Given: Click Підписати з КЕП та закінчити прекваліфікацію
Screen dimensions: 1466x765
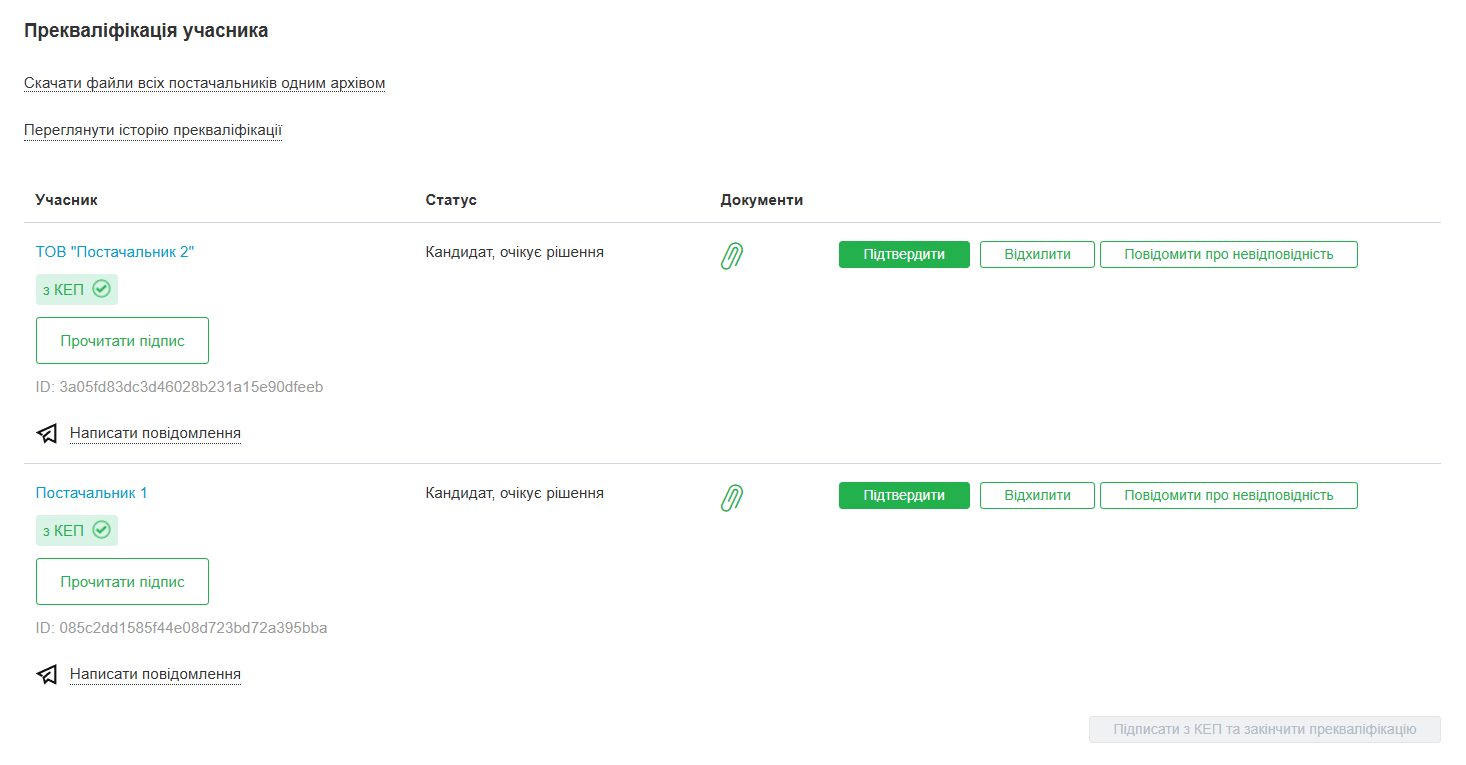Looking at the screenshot, I should click(x=1264, y=729).
